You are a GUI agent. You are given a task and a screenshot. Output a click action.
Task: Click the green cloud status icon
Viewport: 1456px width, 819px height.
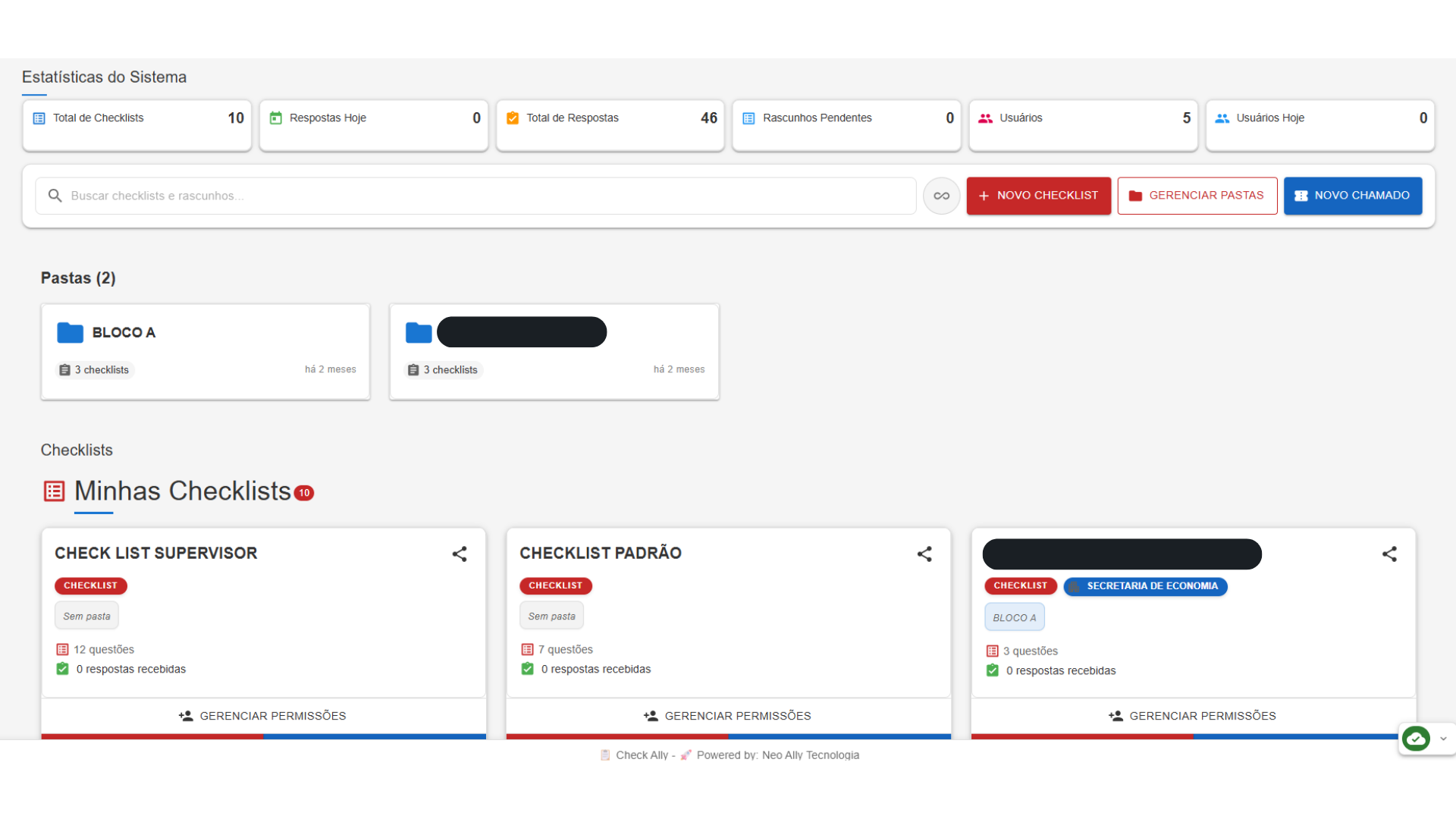(x=1416, y=738)
